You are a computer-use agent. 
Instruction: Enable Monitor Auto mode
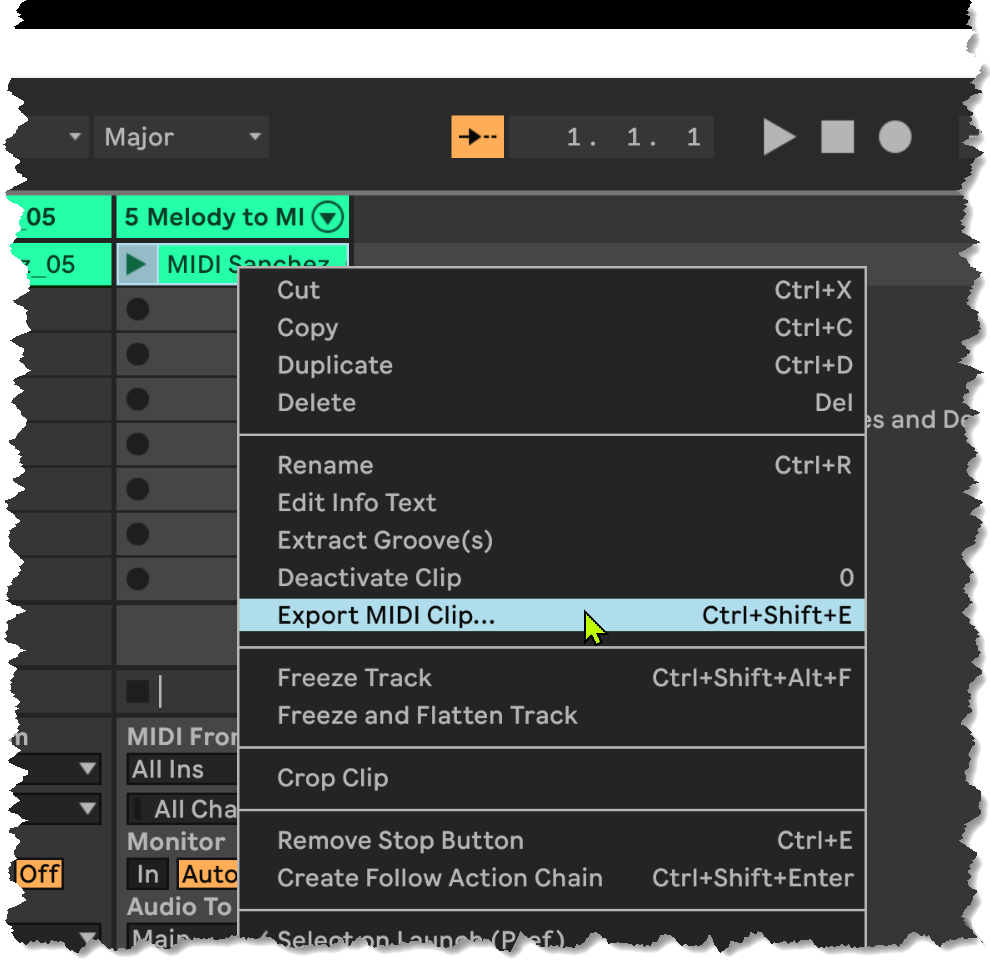207,874
